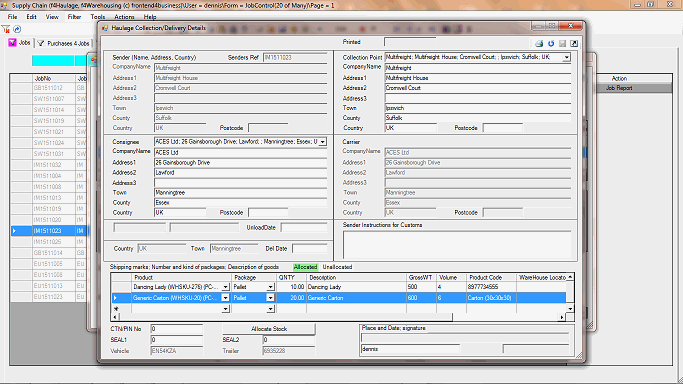Click the pop-out arrow icon in haulage dialog
This screenshot has width=683, height=384.
(x=574, y=44)
